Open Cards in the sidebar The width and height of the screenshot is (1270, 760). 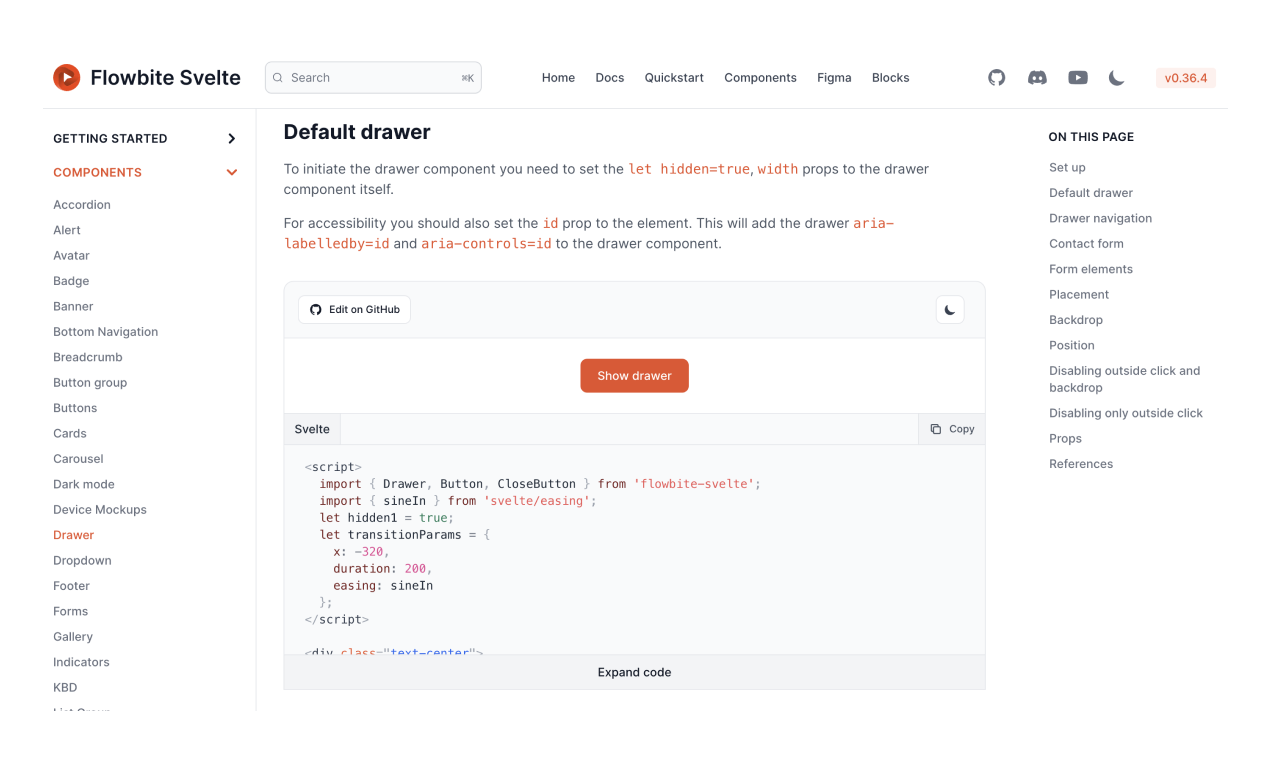tap(70, 433)
